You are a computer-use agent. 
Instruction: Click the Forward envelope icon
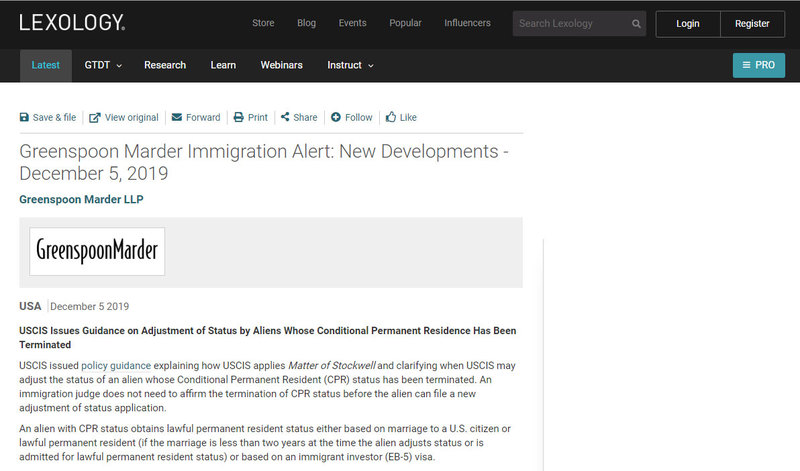177,117
